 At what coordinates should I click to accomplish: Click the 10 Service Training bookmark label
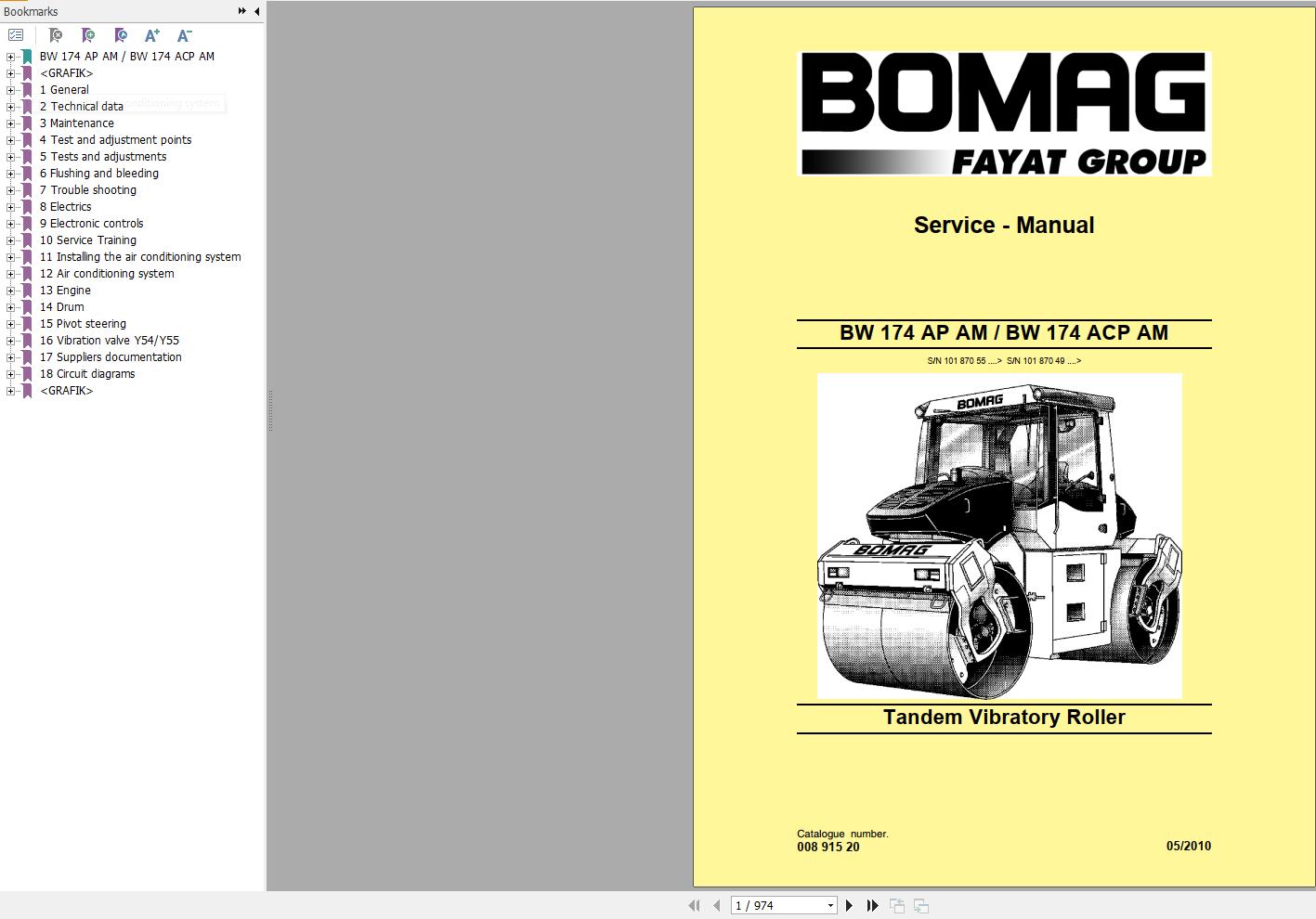(88, 240)
